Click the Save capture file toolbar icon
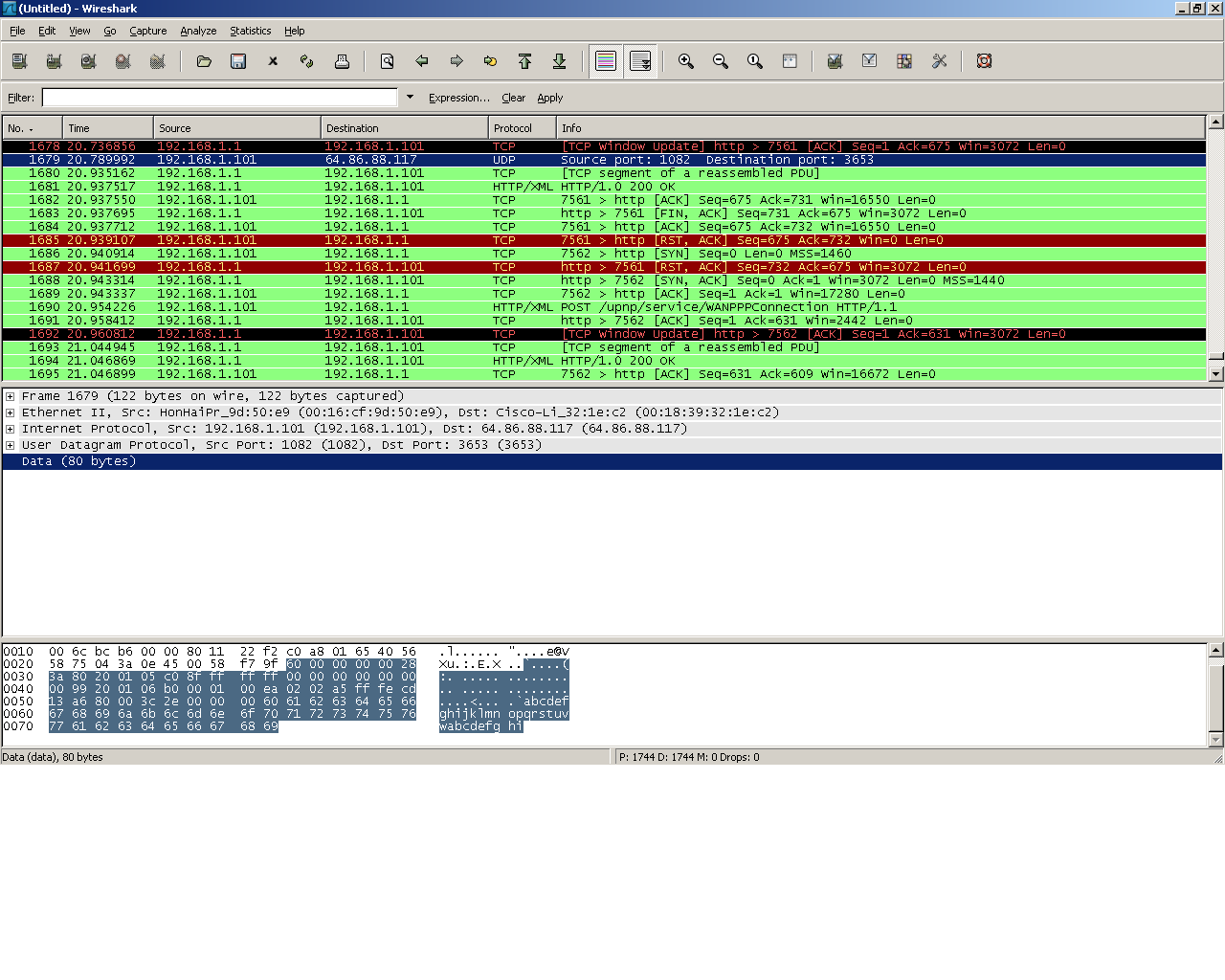Viewport: 1225px width, 980px height. 236,60
